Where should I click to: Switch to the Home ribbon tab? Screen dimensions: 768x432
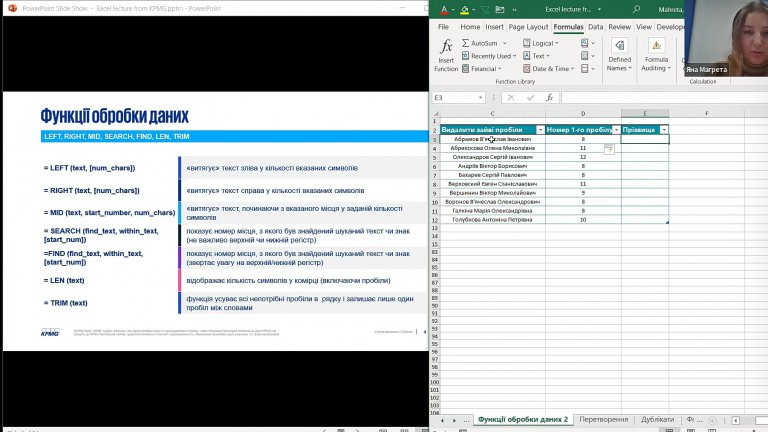[470, 27]
